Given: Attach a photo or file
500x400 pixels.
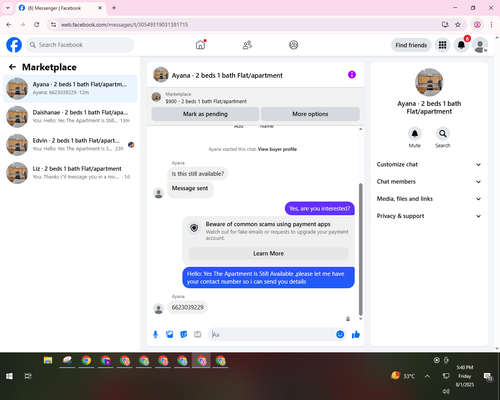Looking at the screenshot, I should [x=170, y=334].
